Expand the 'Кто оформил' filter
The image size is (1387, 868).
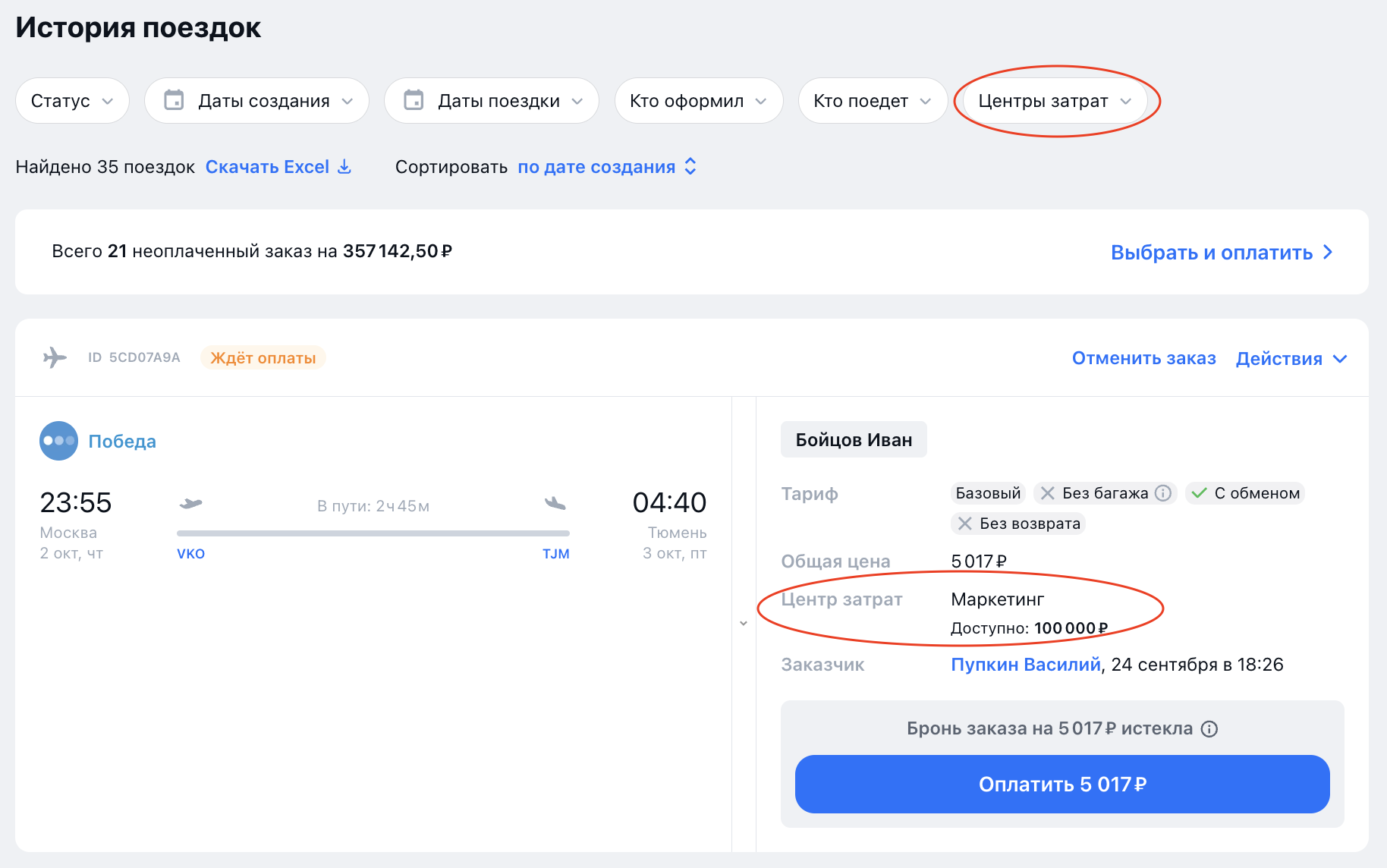click(698, 101)
